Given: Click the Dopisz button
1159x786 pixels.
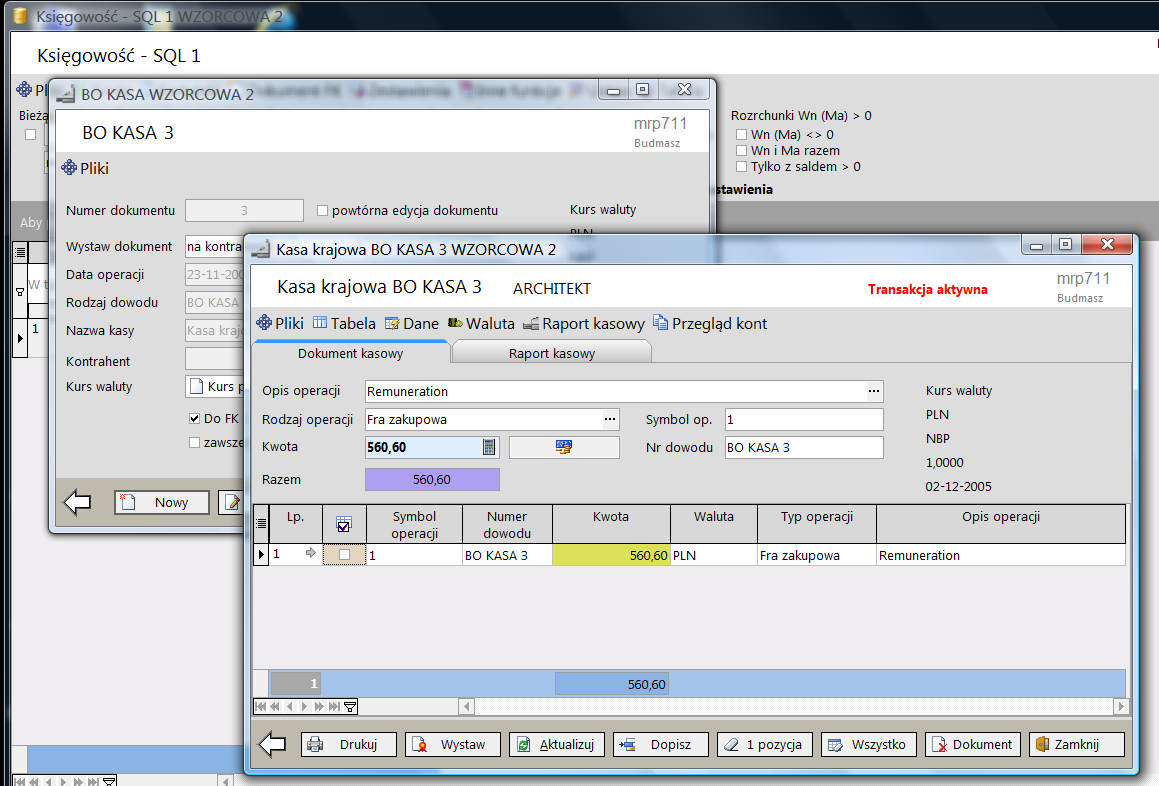Looking at the screenshot, I should [662, 745].
